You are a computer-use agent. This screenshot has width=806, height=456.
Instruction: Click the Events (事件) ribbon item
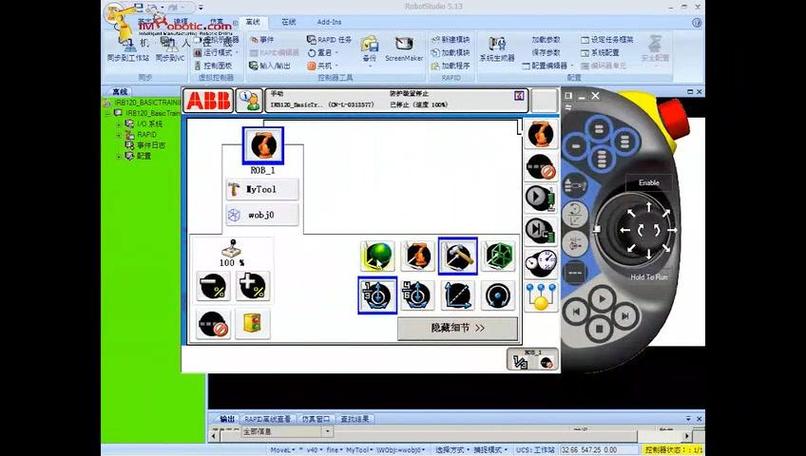point(262,40)
